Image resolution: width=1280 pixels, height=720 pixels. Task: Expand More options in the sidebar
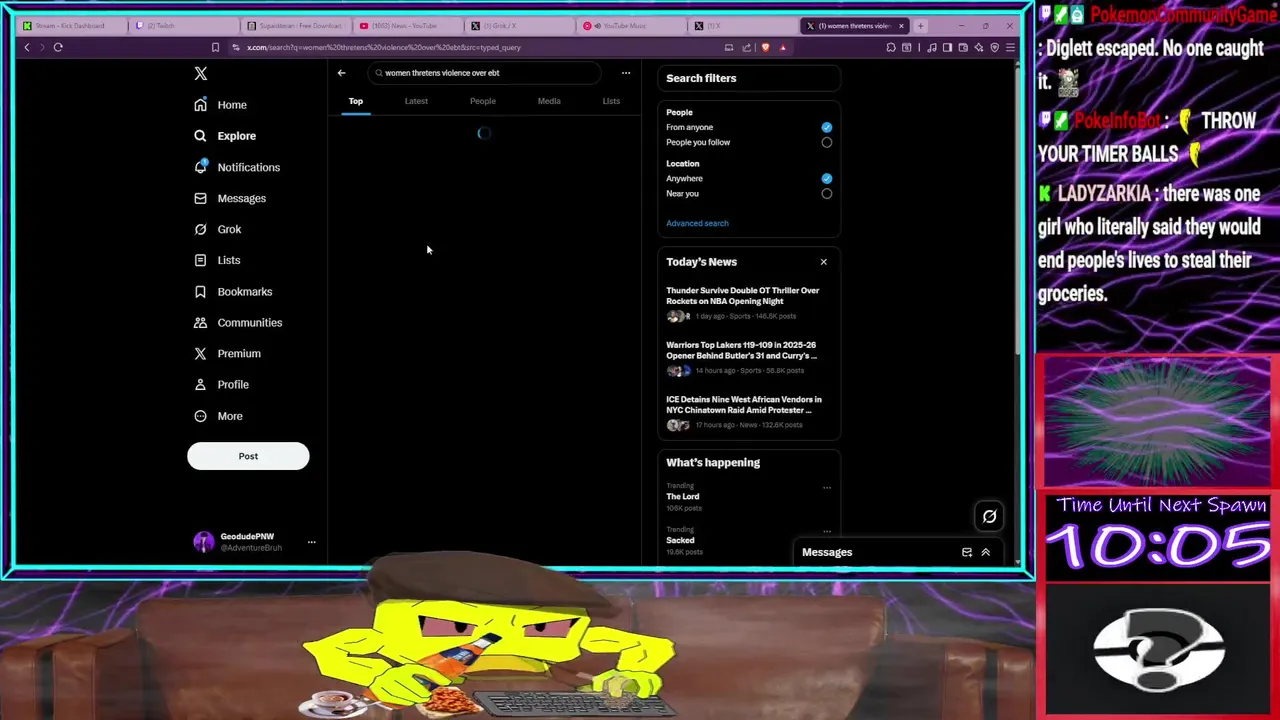[x=219, y=416]
